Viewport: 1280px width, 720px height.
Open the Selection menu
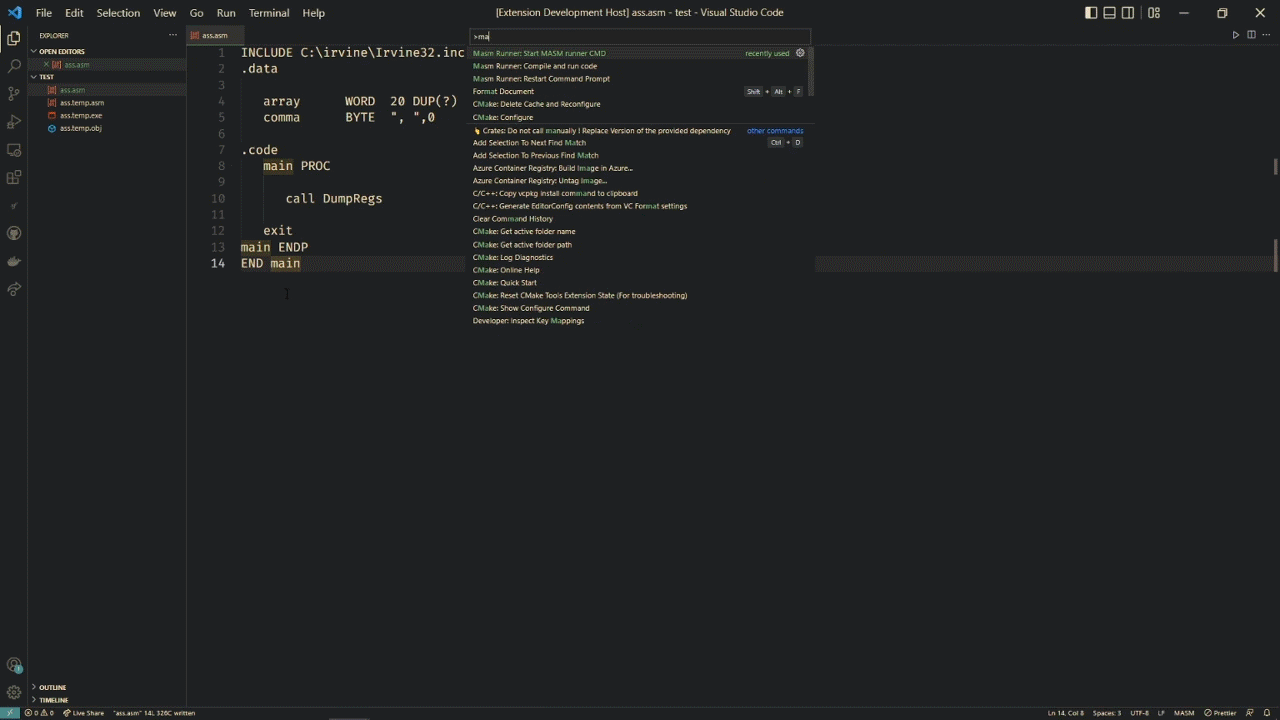(x=118, y=13)
